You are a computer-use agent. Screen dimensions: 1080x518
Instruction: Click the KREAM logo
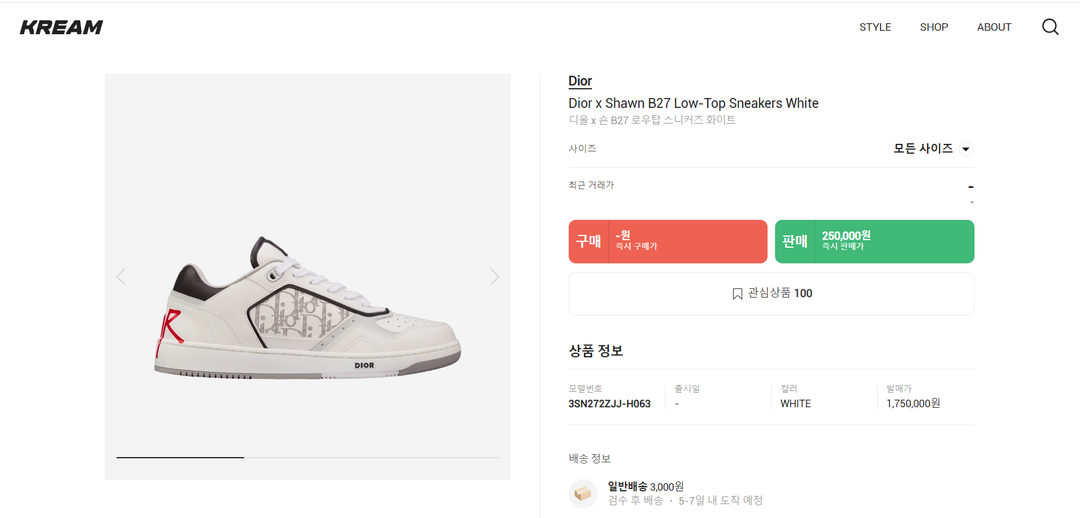click(61, 27)
